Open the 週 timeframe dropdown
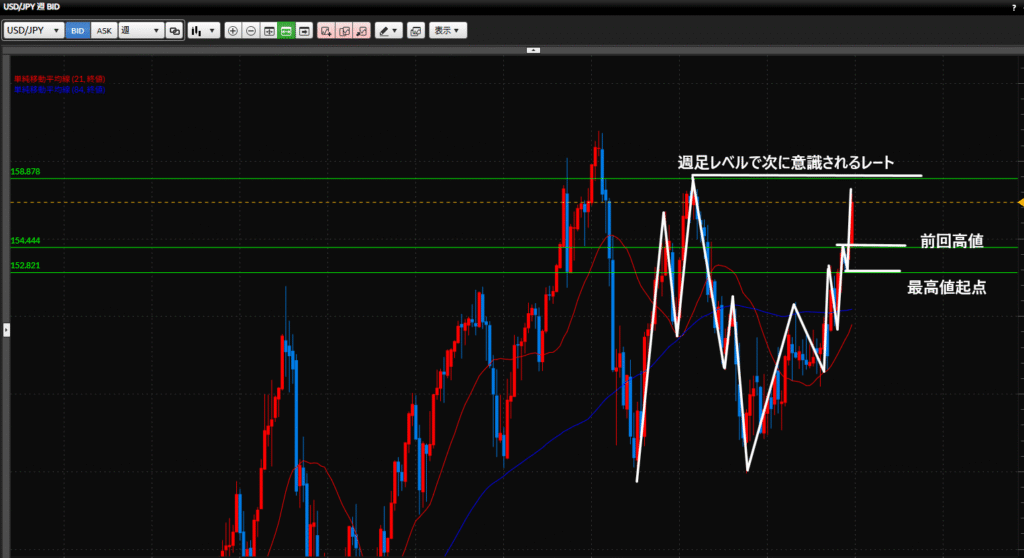This screenshot has width=1024, height=558. [140, 31]
